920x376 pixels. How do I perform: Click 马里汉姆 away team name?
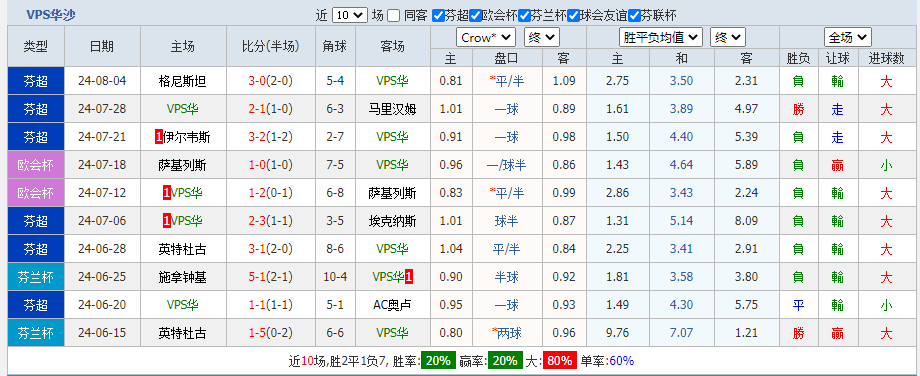click(x=393, y=109)
